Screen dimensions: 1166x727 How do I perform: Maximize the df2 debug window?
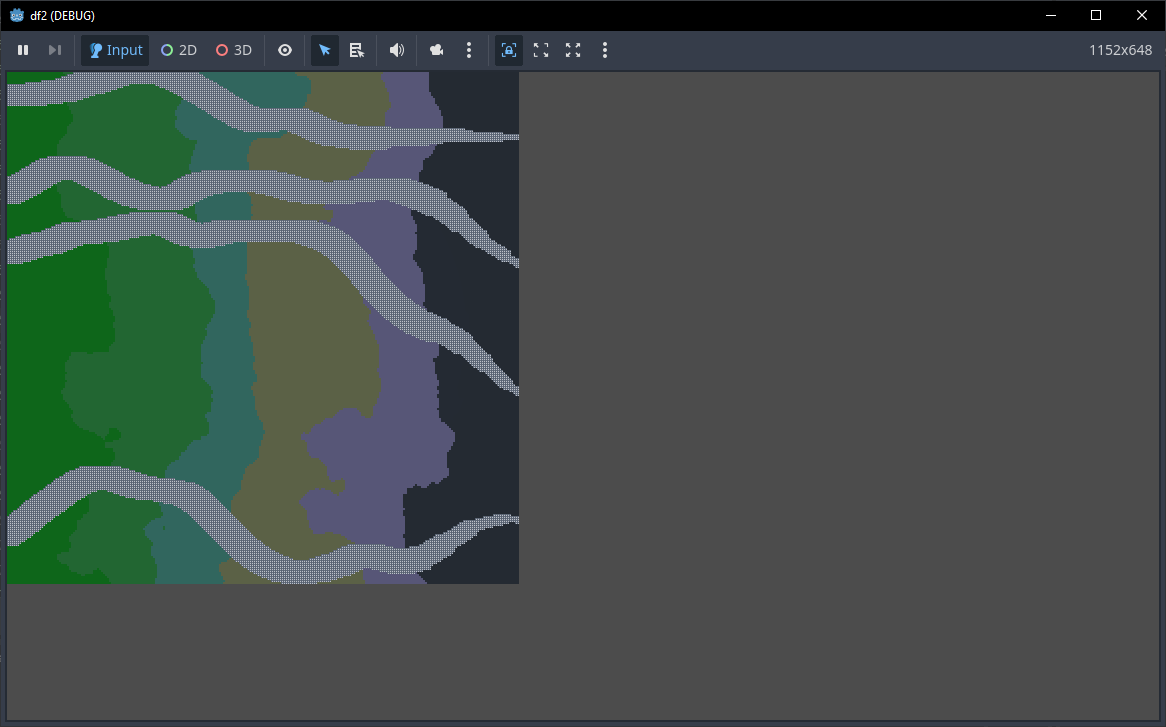pos(1096,15)
